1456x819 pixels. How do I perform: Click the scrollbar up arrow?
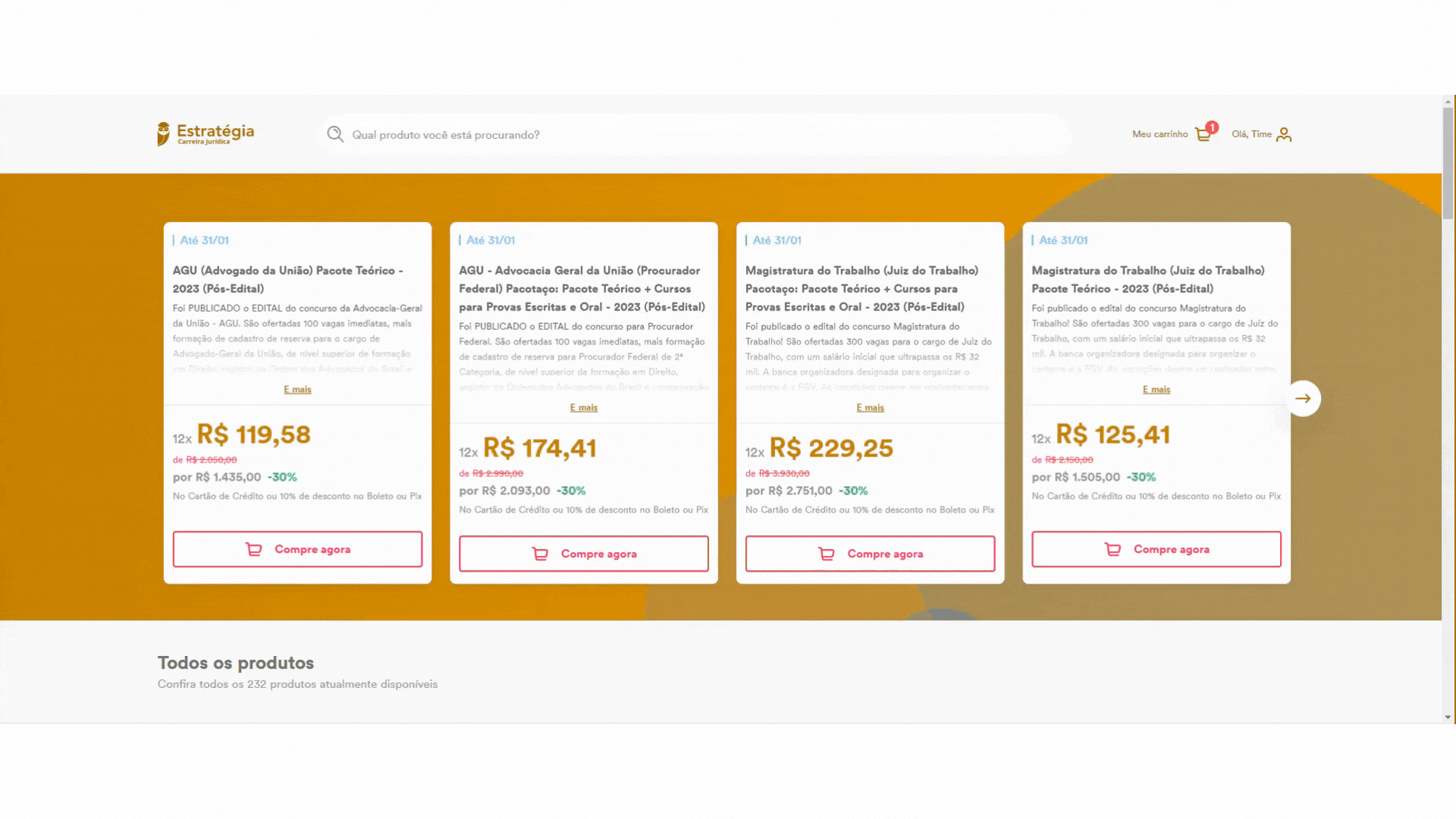point(1448,101)
